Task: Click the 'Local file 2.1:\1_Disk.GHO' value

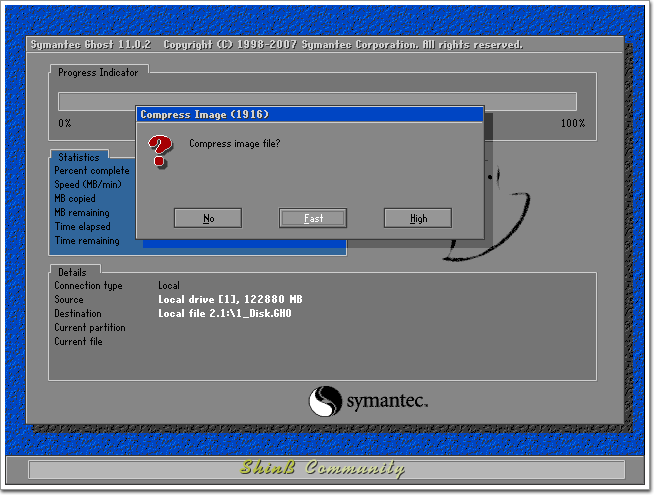Action: coord(225,314)
